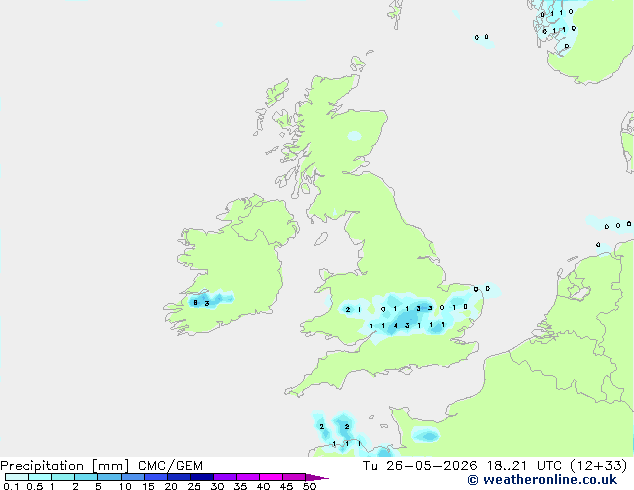Click the 'CMC/GEM' model label
Image resolution: width=634 pixels, height=490 pixels.
click(170, 466)
